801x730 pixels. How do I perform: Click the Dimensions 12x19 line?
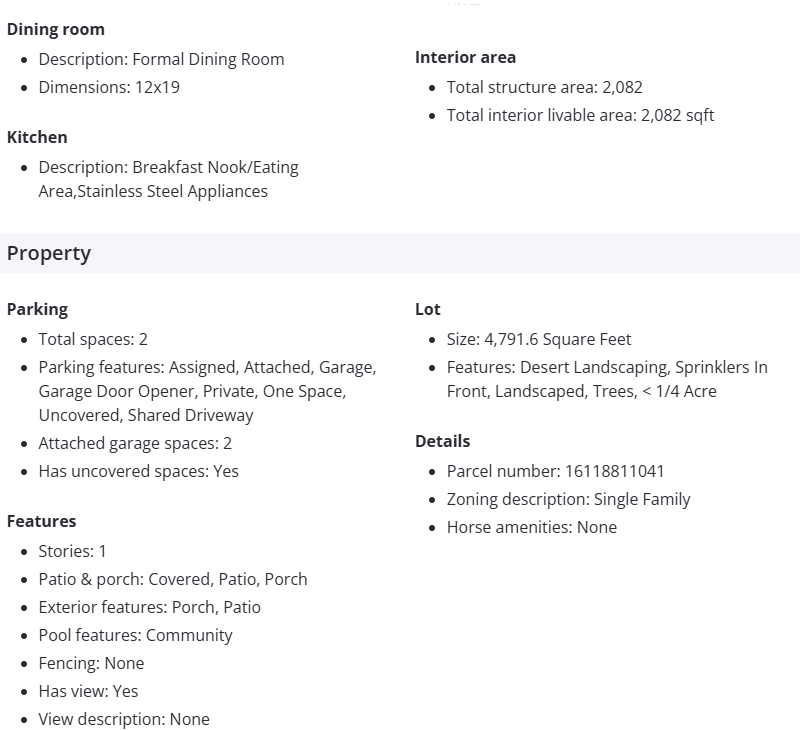[x=109, y=87]
